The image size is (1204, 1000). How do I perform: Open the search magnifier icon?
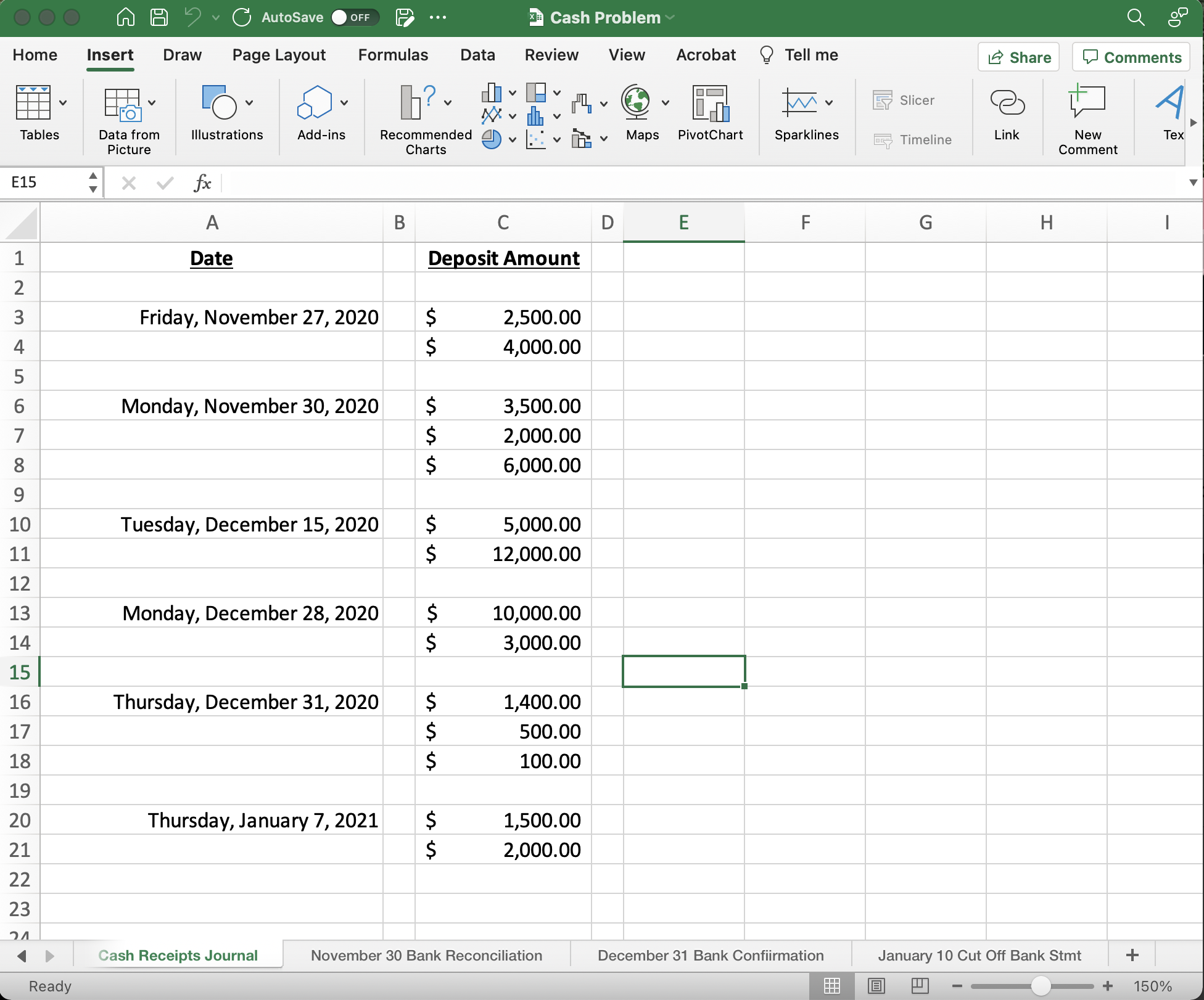1135,17
